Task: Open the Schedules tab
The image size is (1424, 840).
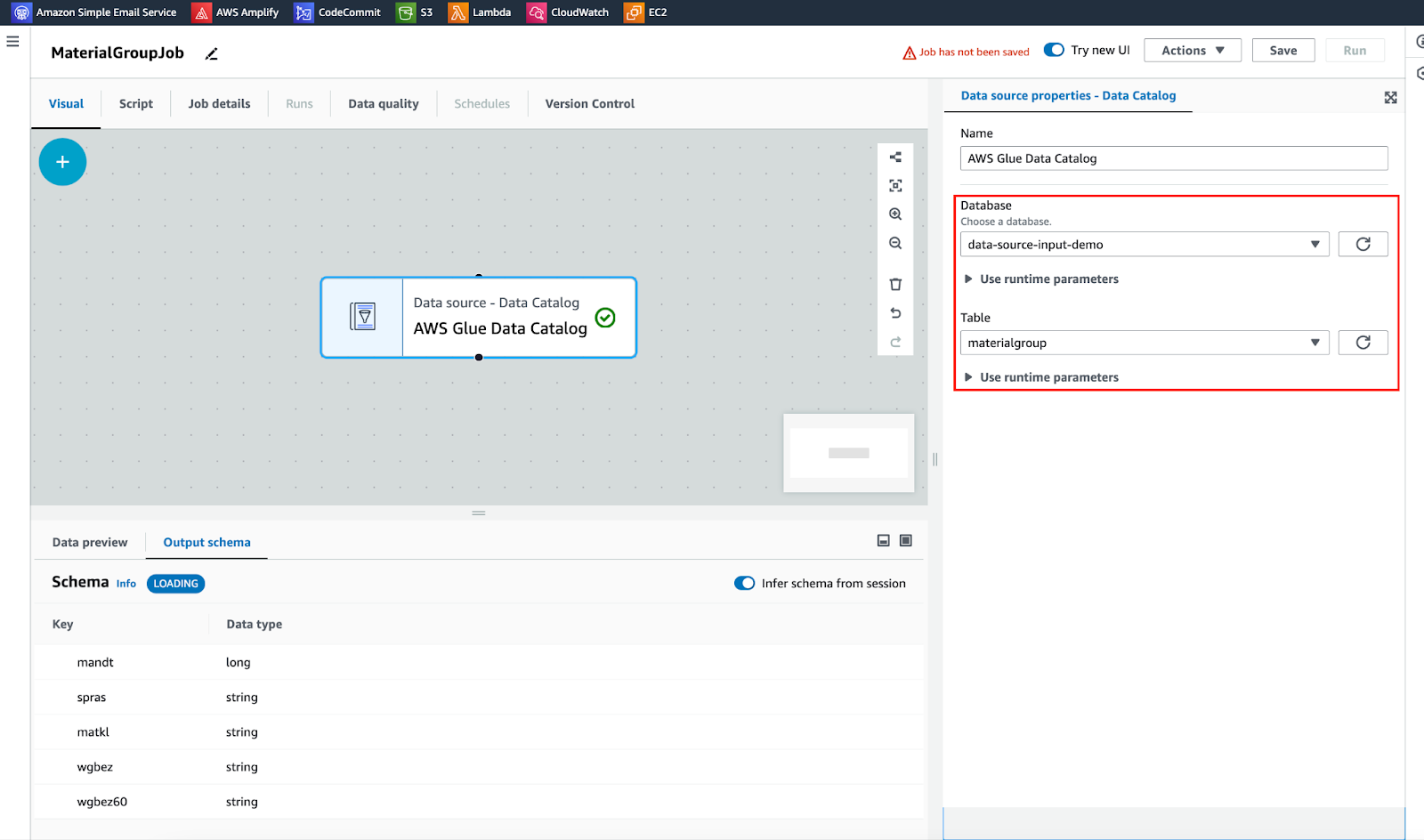Action: click(x=482, y=104)
